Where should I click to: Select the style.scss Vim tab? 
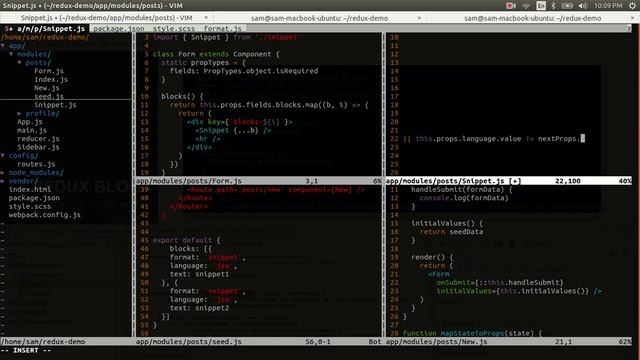pos(174,29)
